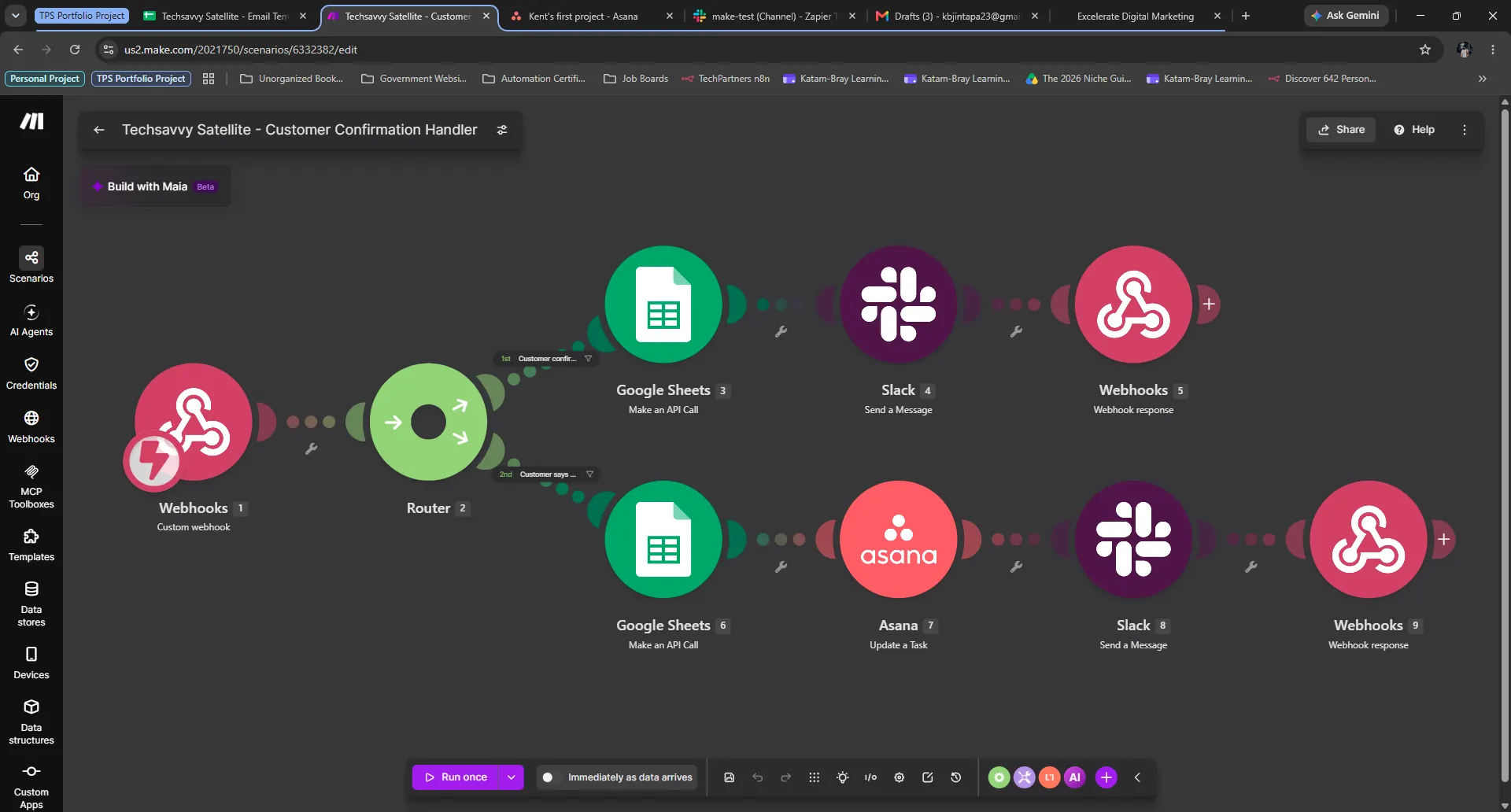Open the three-dot scenario options menu
Viewport: 1511px width, 812px height.
pos(1464,130)
